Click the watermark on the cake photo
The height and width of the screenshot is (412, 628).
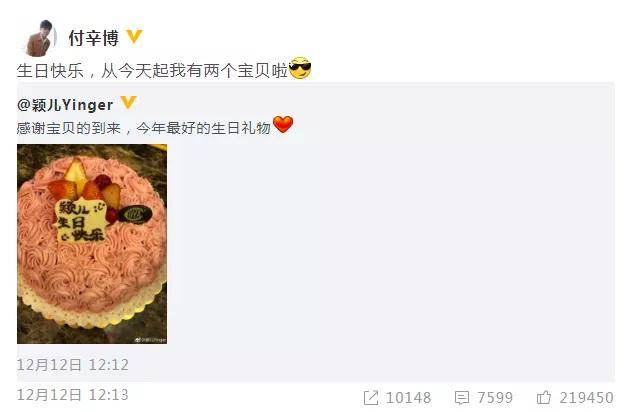(151, 340)
